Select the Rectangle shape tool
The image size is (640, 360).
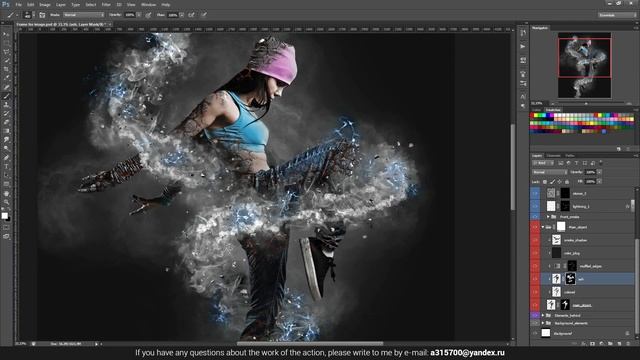click(x=6, y=184)
